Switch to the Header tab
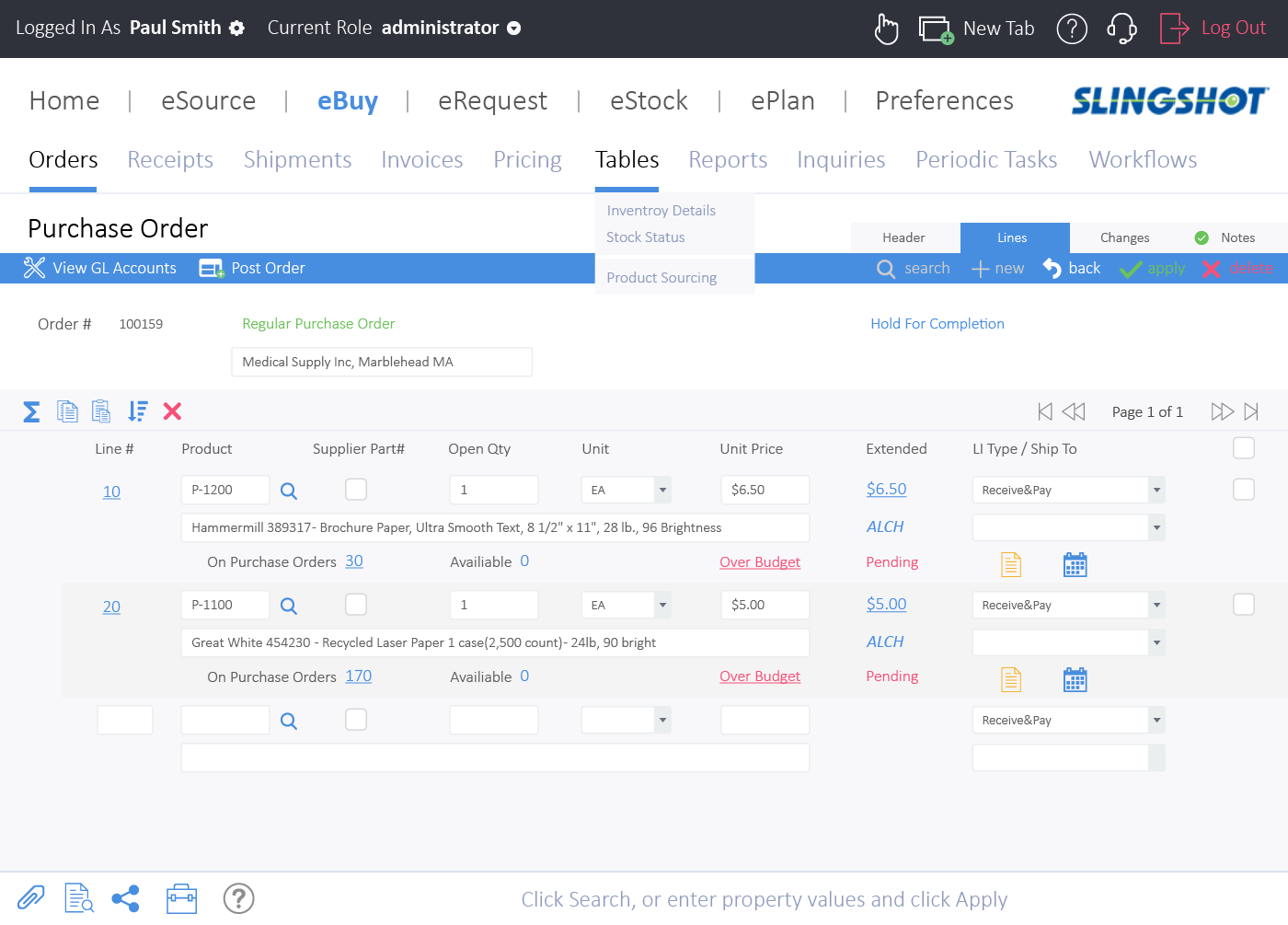 point(903,237)
